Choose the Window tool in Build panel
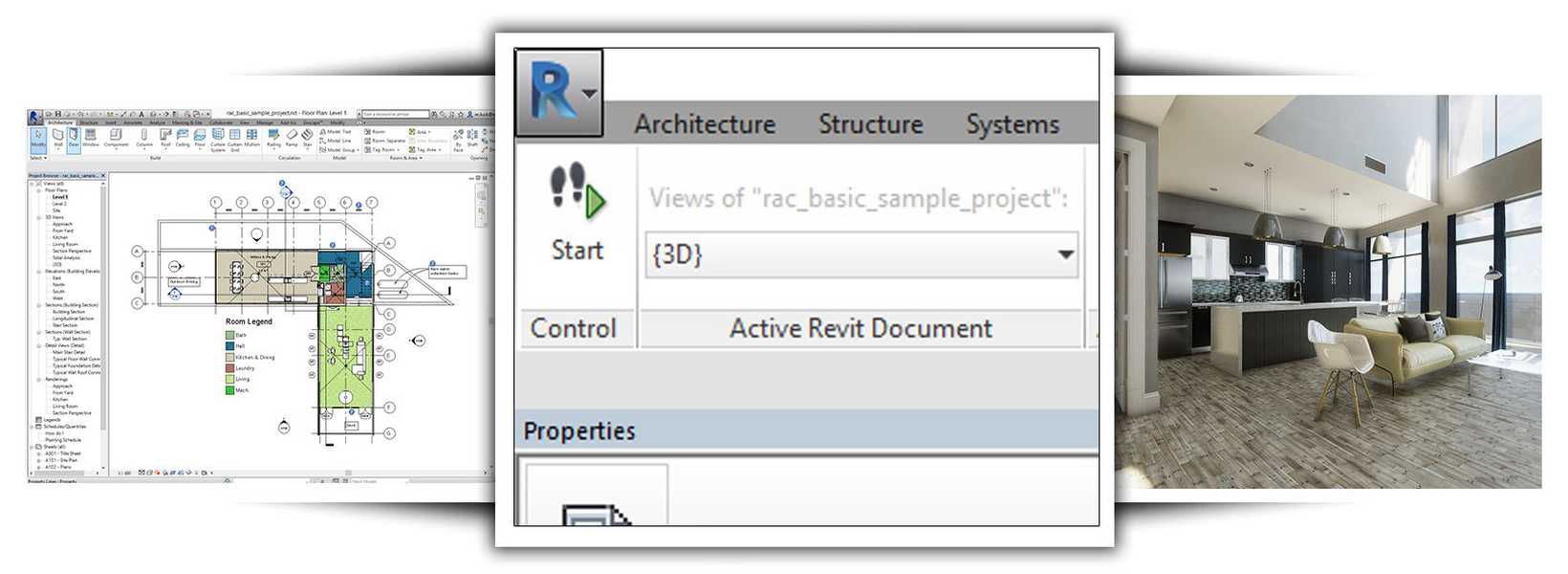1568x574 pixels. 91,136
